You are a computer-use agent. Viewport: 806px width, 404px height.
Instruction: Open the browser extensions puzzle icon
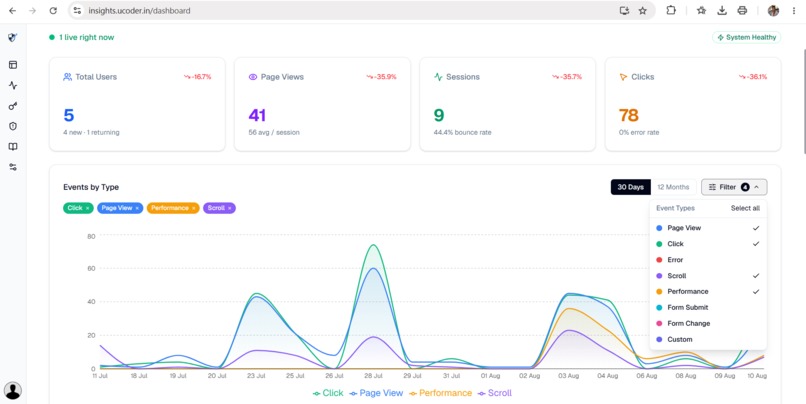(x=671, y=10)
